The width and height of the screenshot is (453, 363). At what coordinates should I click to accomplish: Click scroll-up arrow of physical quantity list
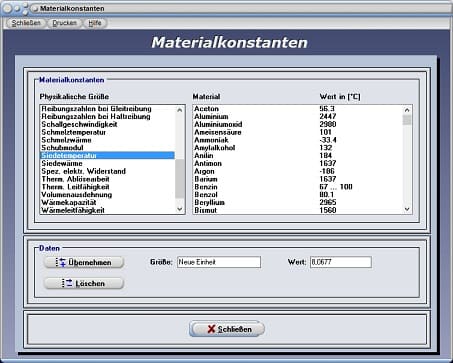tap(180, 110)
